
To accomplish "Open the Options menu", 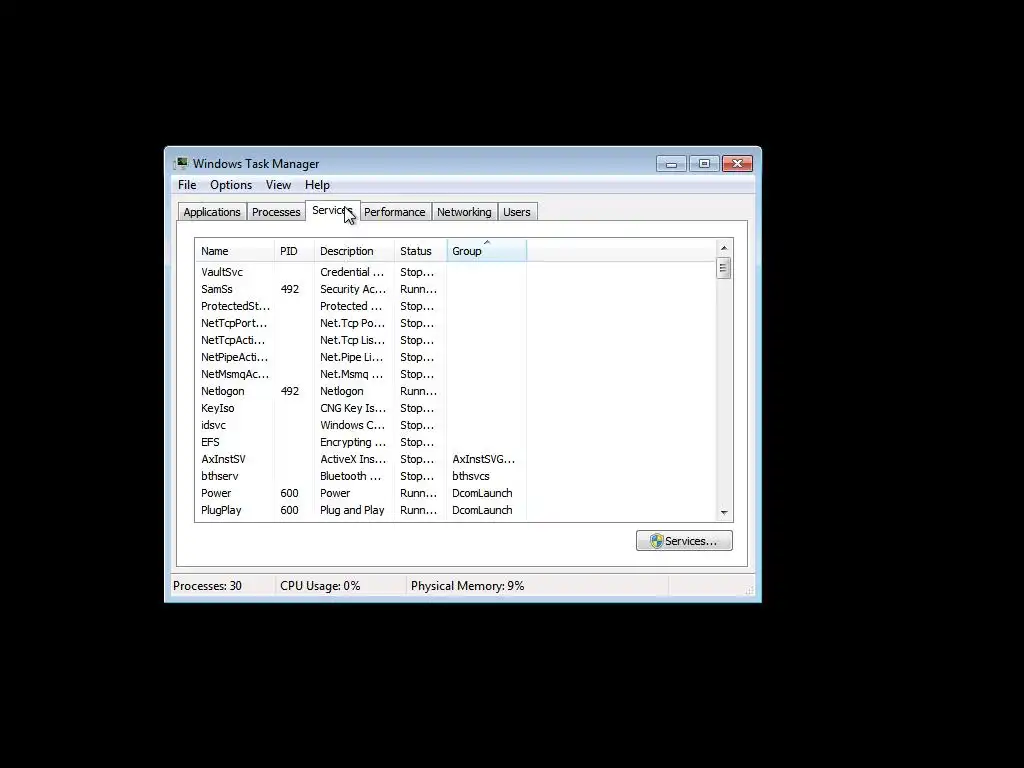I will 231,185.
